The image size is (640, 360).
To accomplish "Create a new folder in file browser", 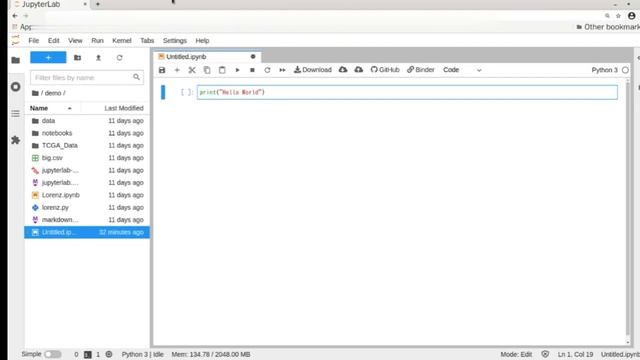I will [77, 58].
